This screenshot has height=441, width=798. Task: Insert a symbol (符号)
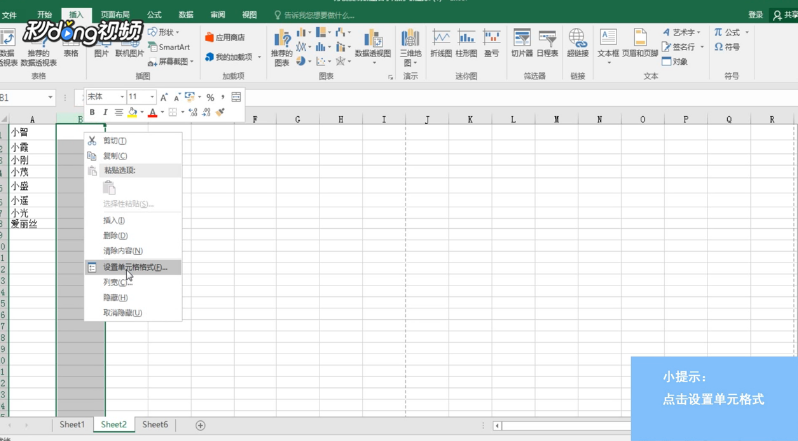coord(727,47)
